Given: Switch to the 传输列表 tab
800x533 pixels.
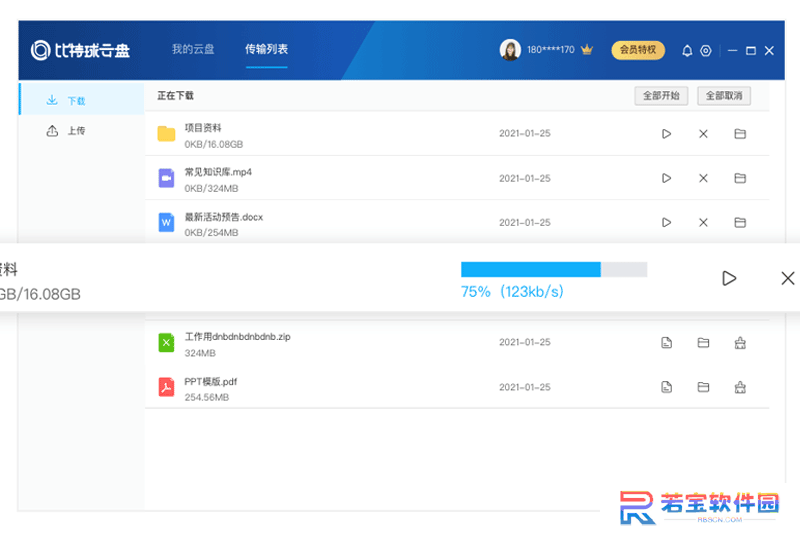Looking at the screenshot, I should [x=266, y=49].
